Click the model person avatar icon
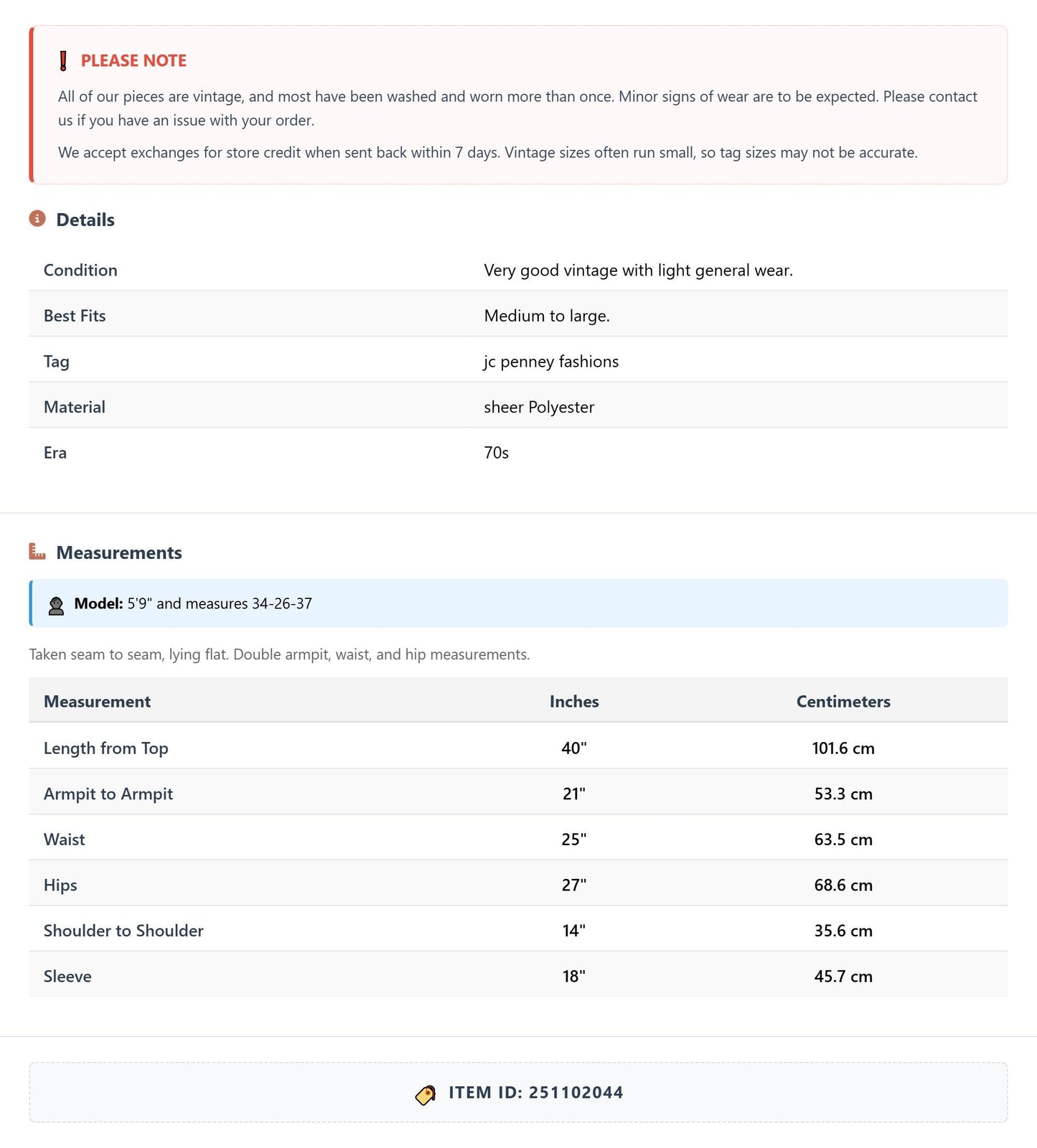Viewport: 1037px width, 1148px height. 56,606
